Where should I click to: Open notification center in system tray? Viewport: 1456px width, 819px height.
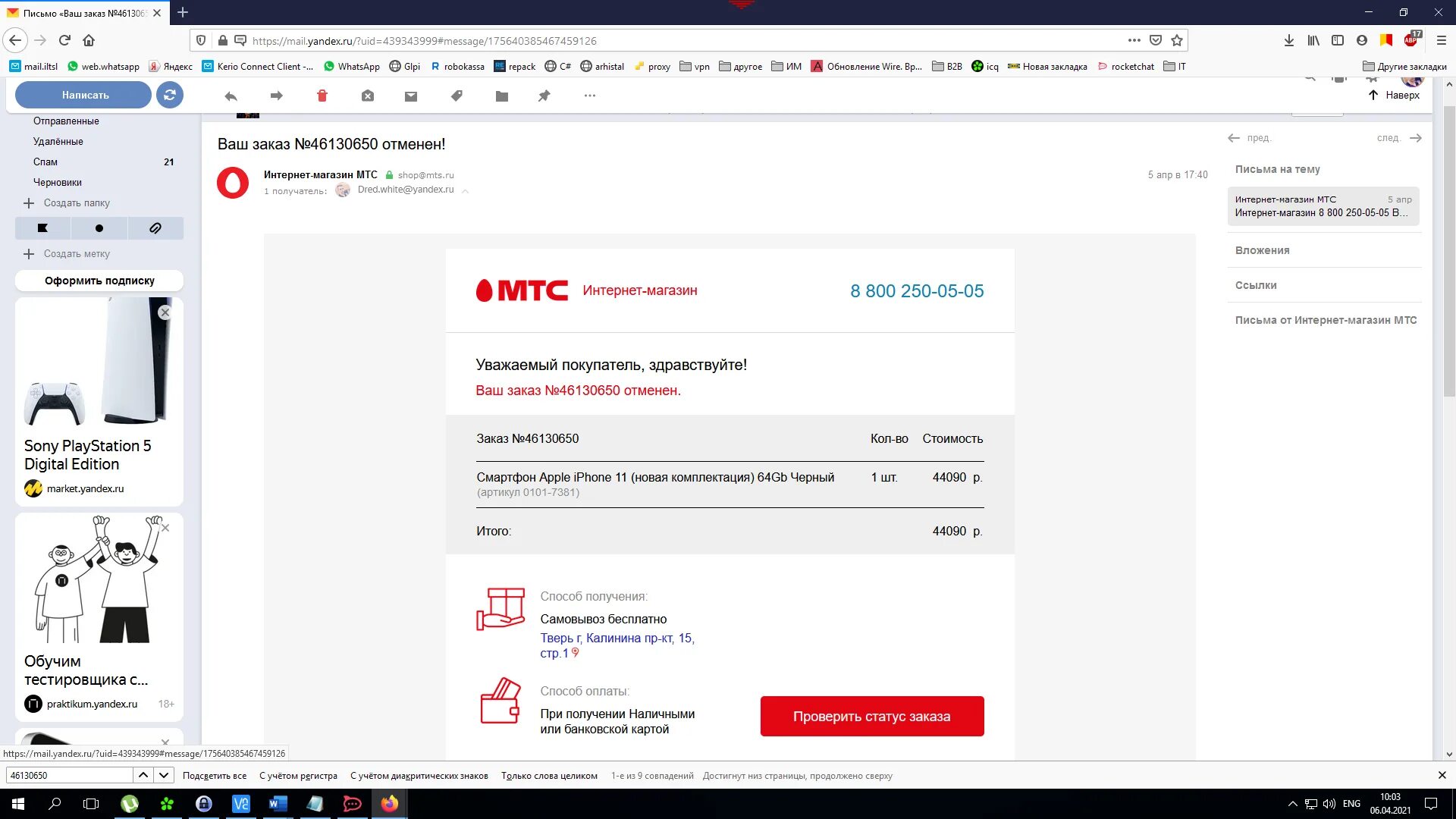pyautogui.click(x=1431, y=804)
